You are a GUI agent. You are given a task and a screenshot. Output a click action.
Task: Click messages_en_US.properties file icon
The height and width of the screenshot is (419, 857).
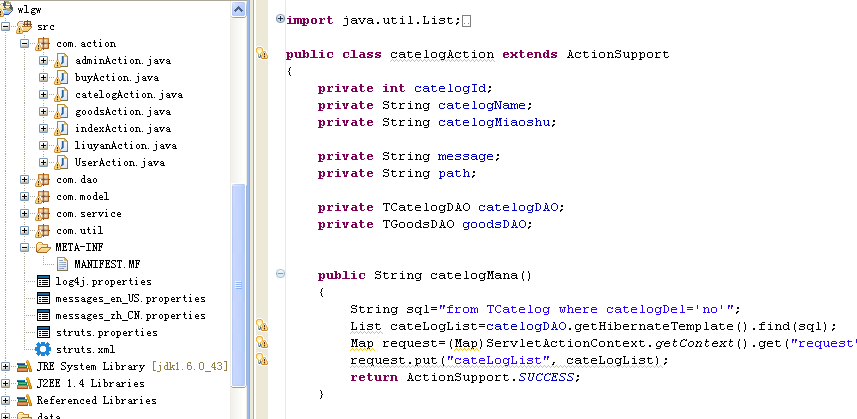click(43, 298)
